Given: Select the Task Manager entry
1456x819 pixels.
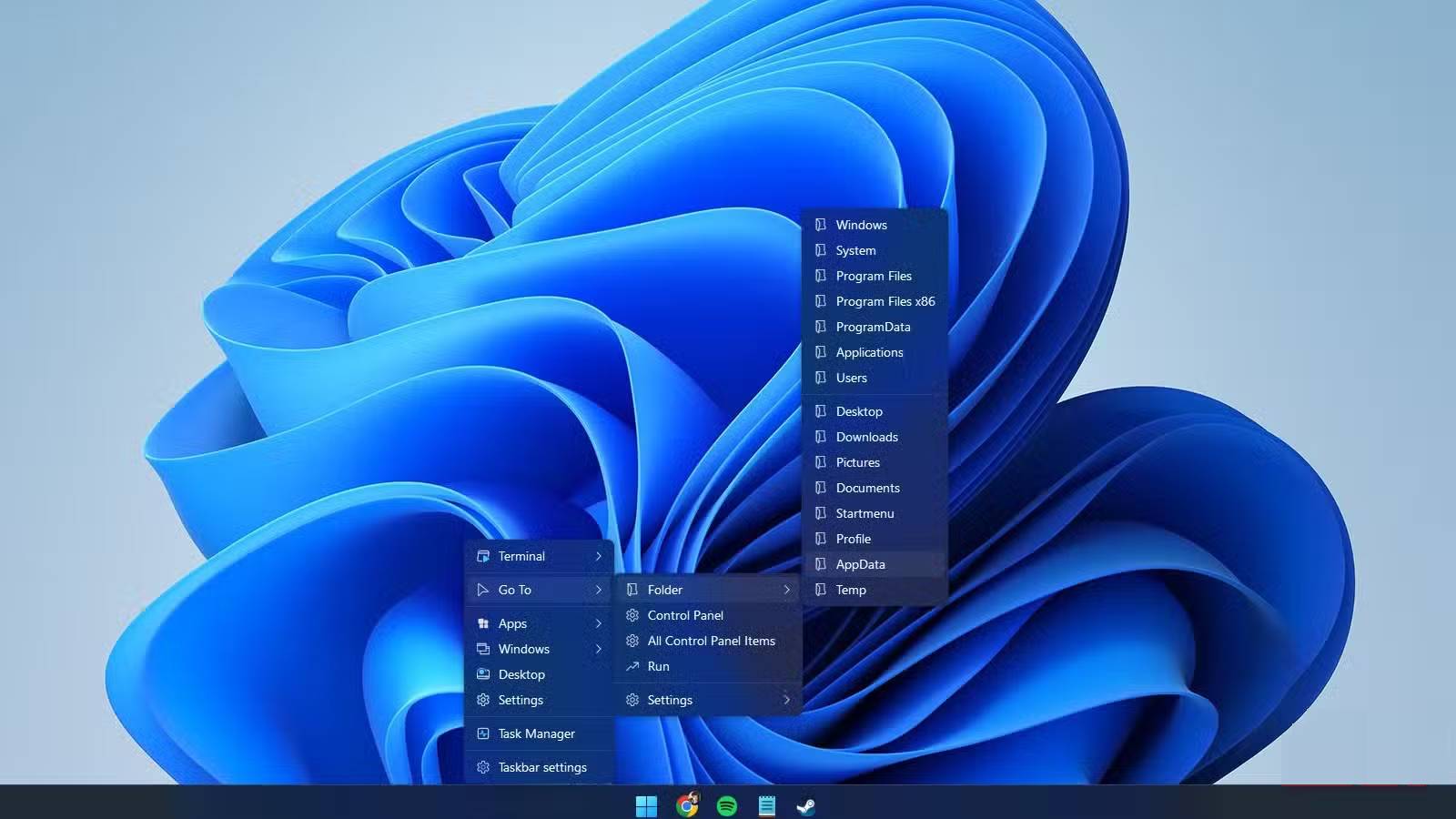Looking at the screenshot, I should (x=536, y=733).
